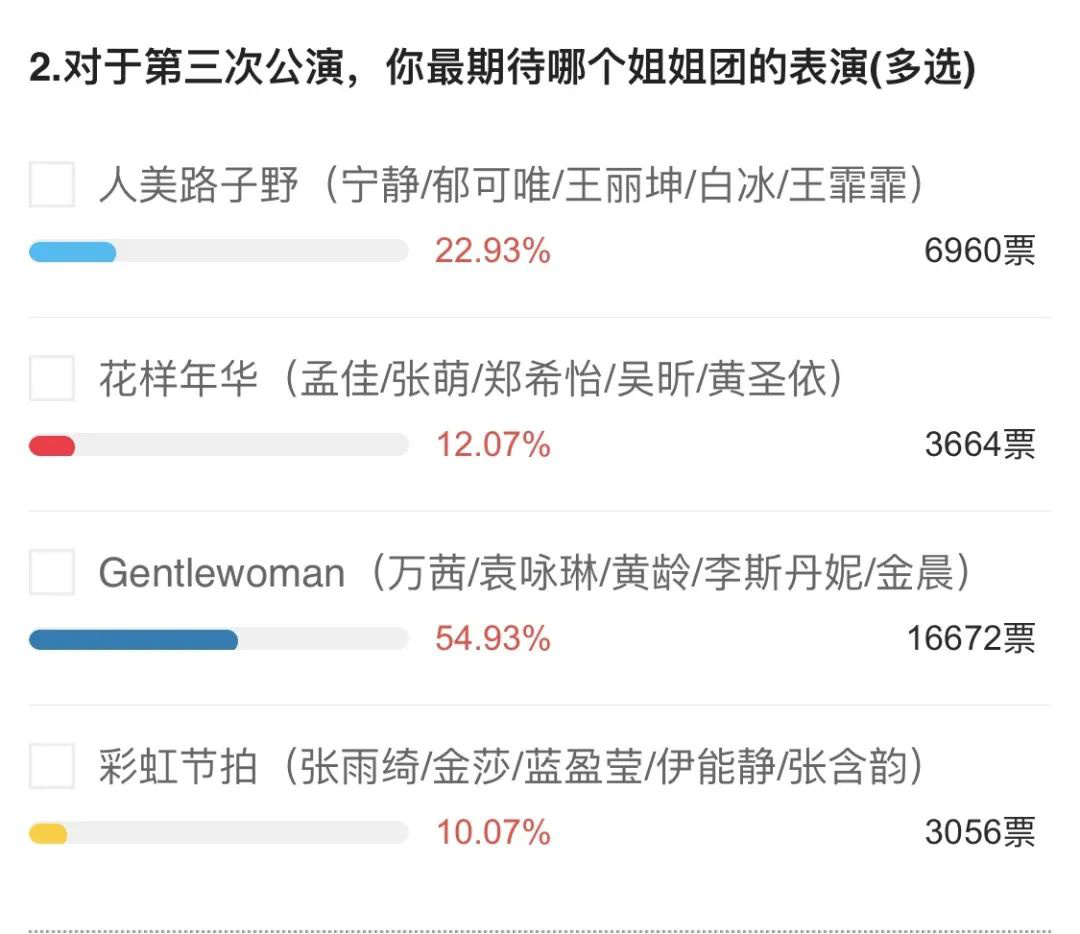The height and width of the screenshot is (934, 1080).
Task: Select the 彩虹节拍 team label text
Action: [x=510, y=765]
